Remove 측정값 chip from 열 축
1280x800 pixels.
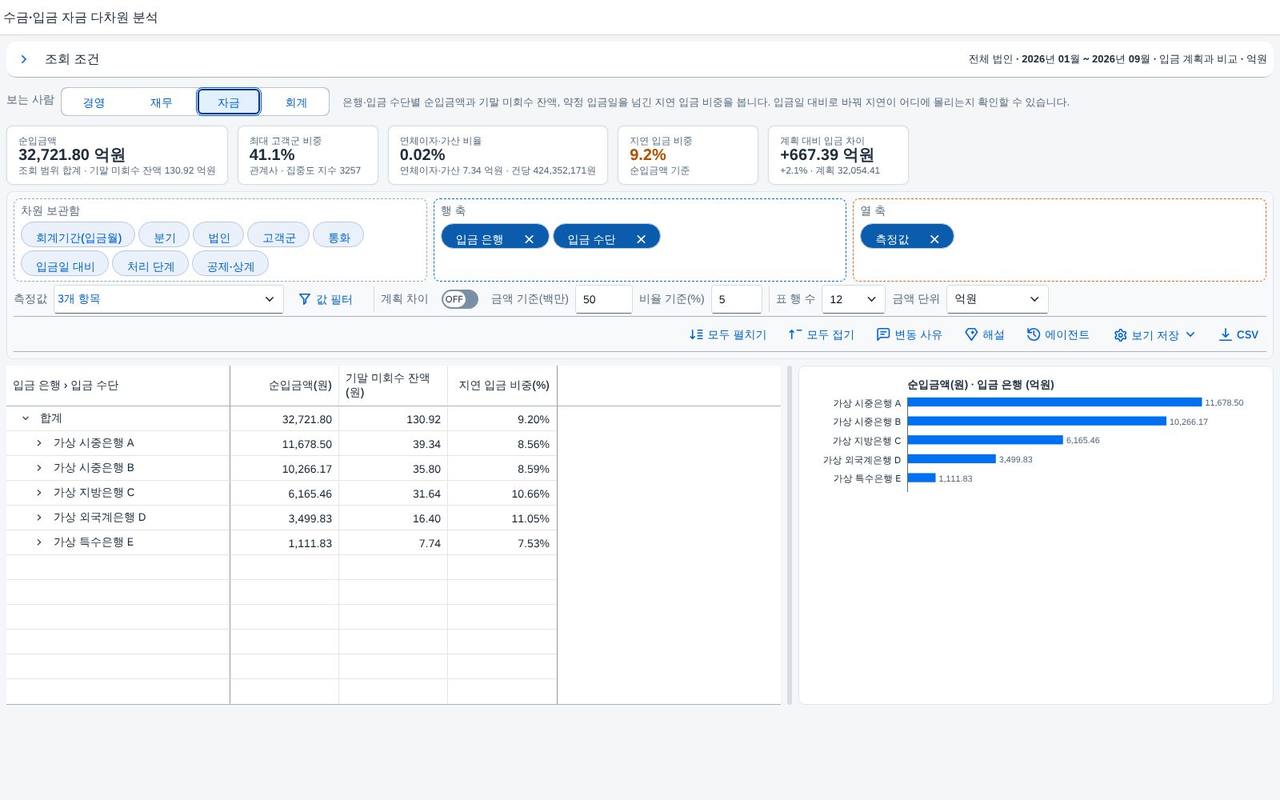(x=934, y=239)
